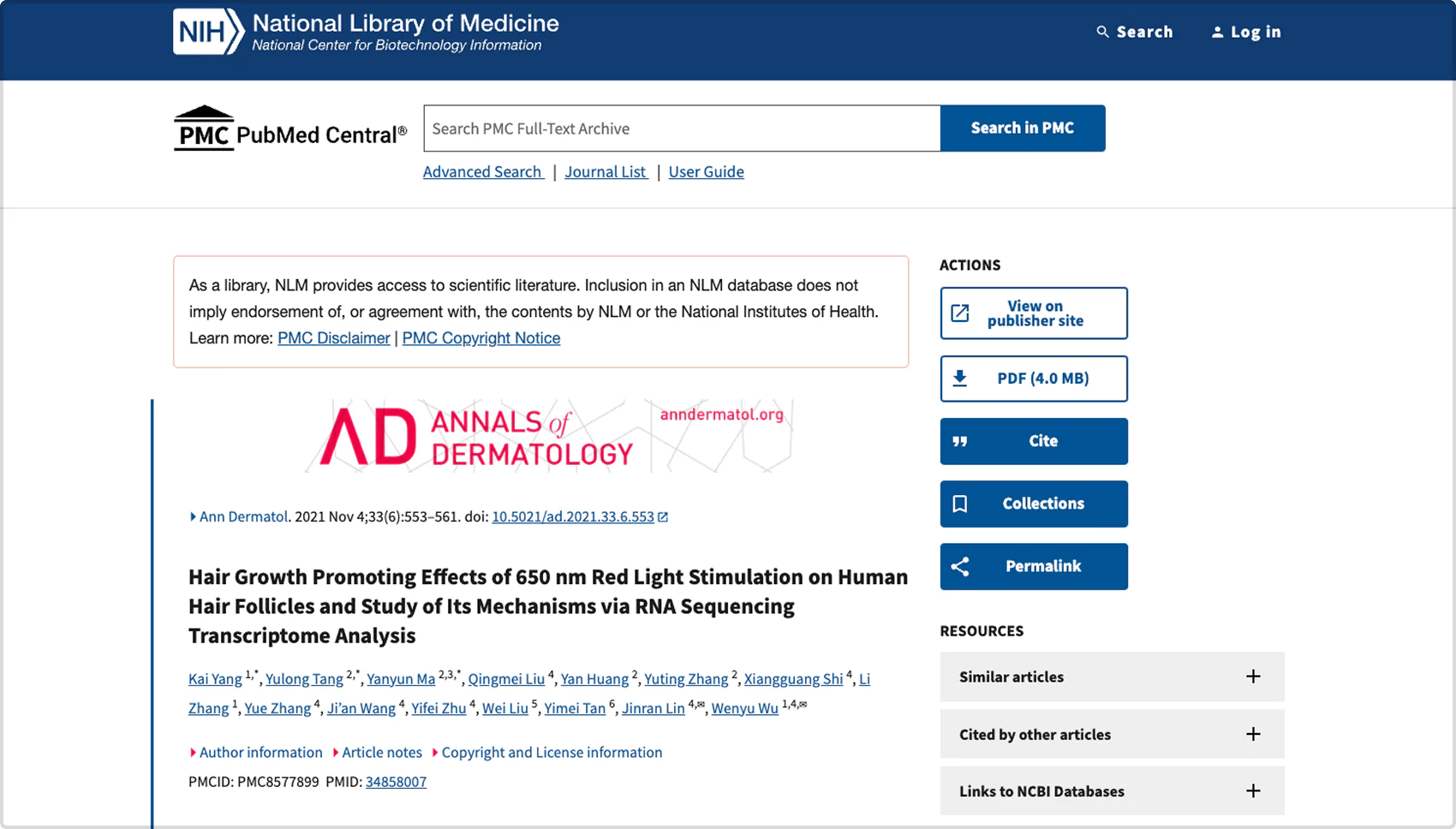1456x829 pixels.
Task: Show Author information details
Action: pos(260,752)
